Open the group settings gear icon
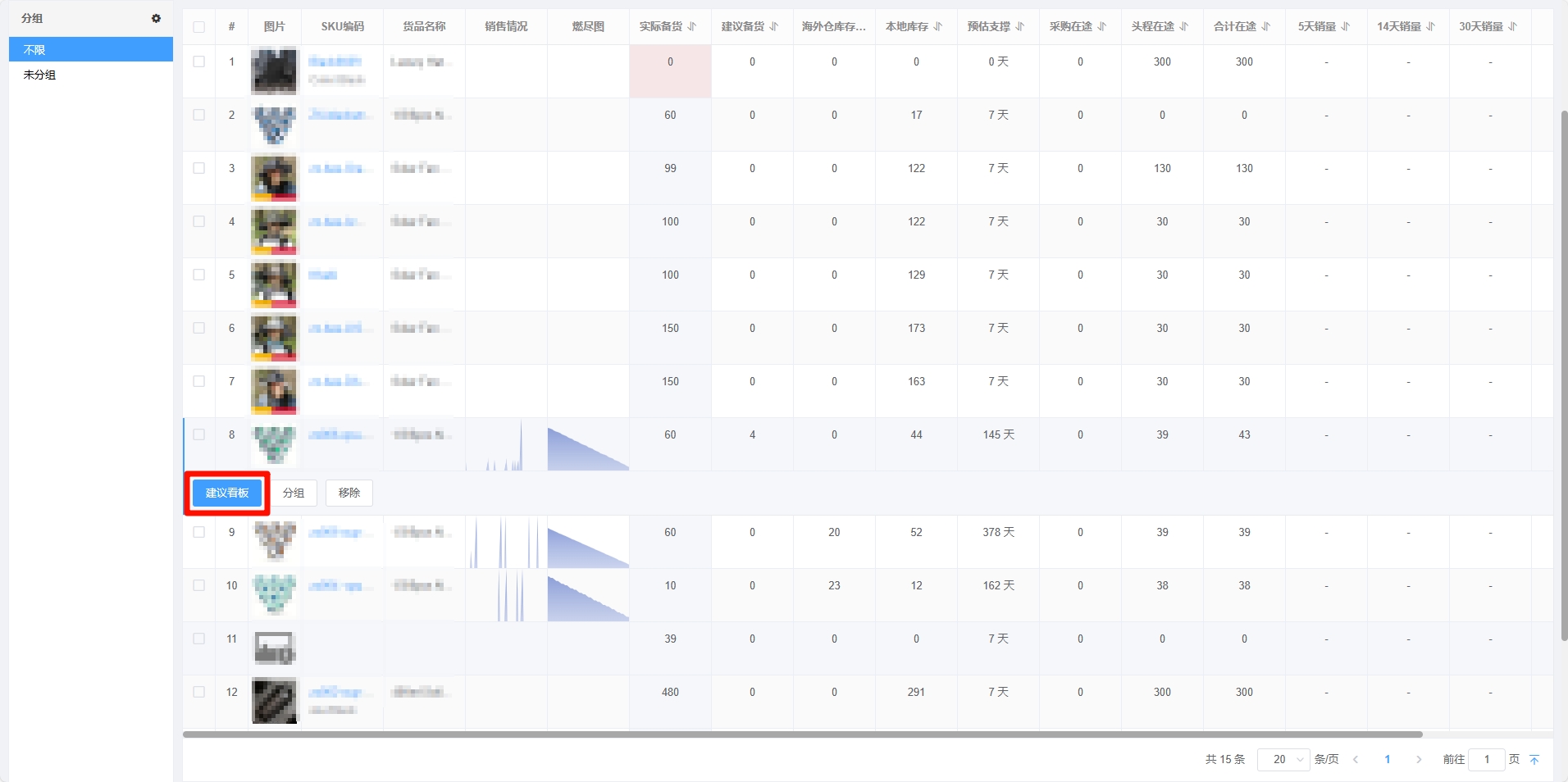 tap(156, 18)
